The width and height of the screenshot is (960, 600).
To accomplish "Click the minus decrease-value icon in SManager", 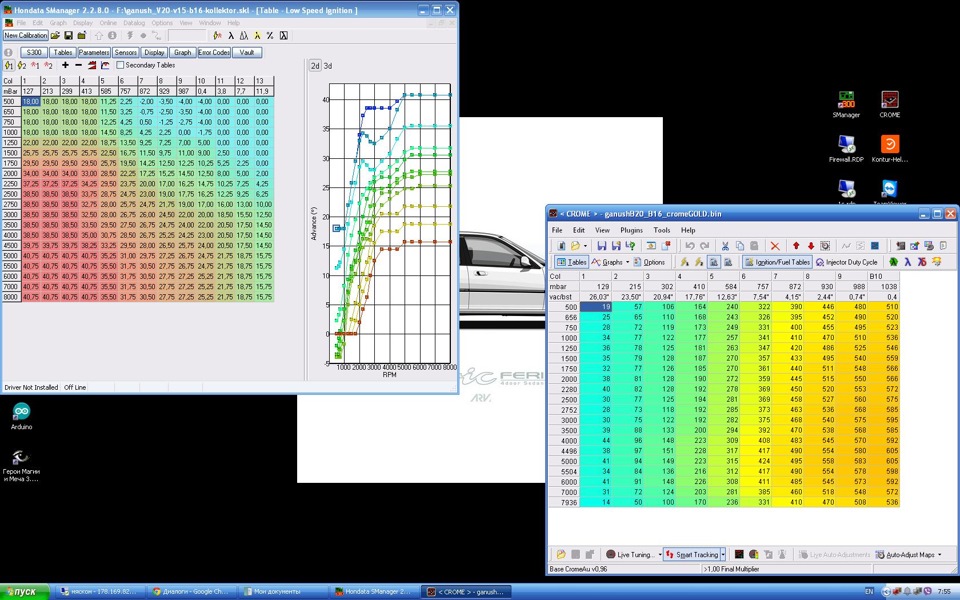I will [x=78, y=65].
